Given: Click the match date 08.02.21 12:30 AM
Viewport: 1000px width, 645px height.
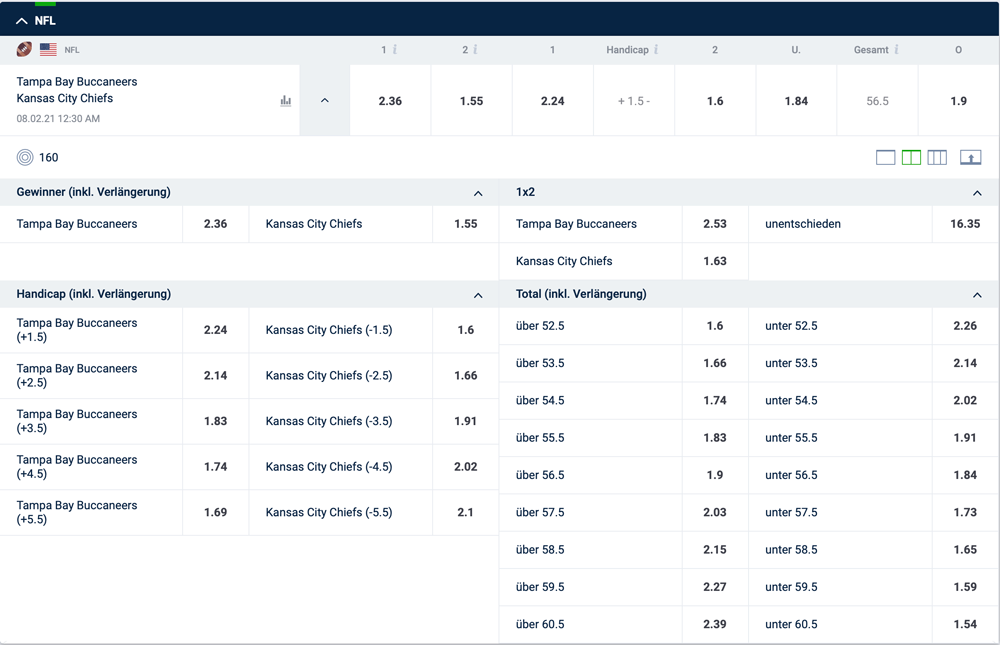Looking at the screenshot, I should point(58,119).
